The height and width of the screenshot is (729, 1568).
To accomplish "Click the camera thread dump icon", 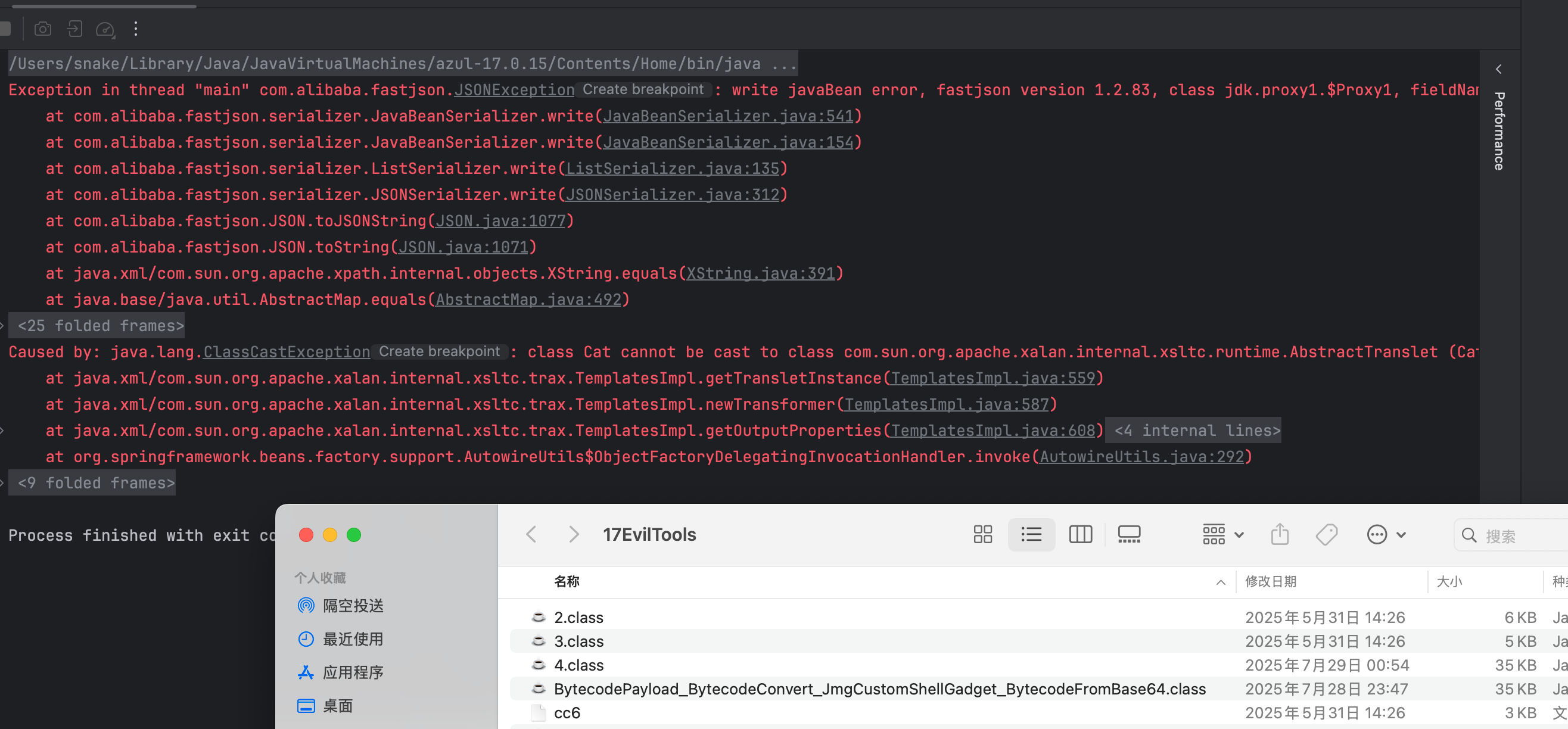I will tap(43, 29).
